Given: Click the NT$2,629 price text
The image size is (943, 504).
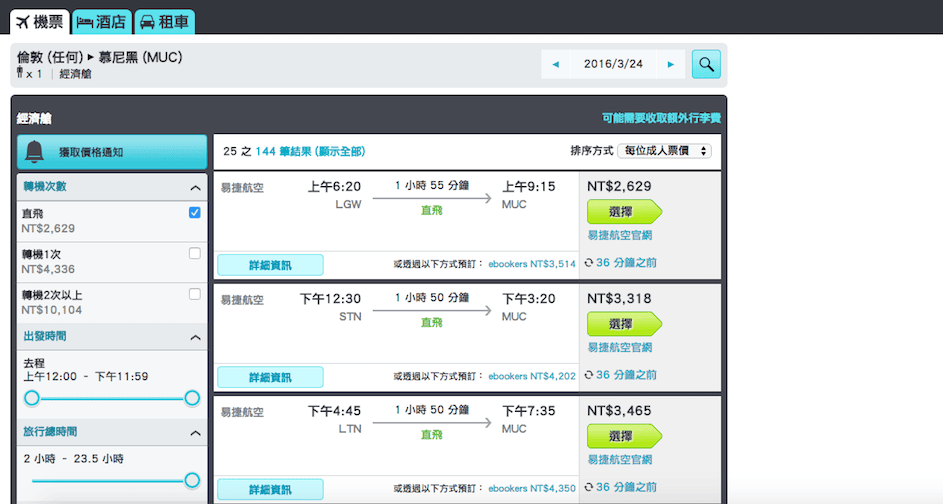Looking at the screenshot, I should (x=619, y=186).
